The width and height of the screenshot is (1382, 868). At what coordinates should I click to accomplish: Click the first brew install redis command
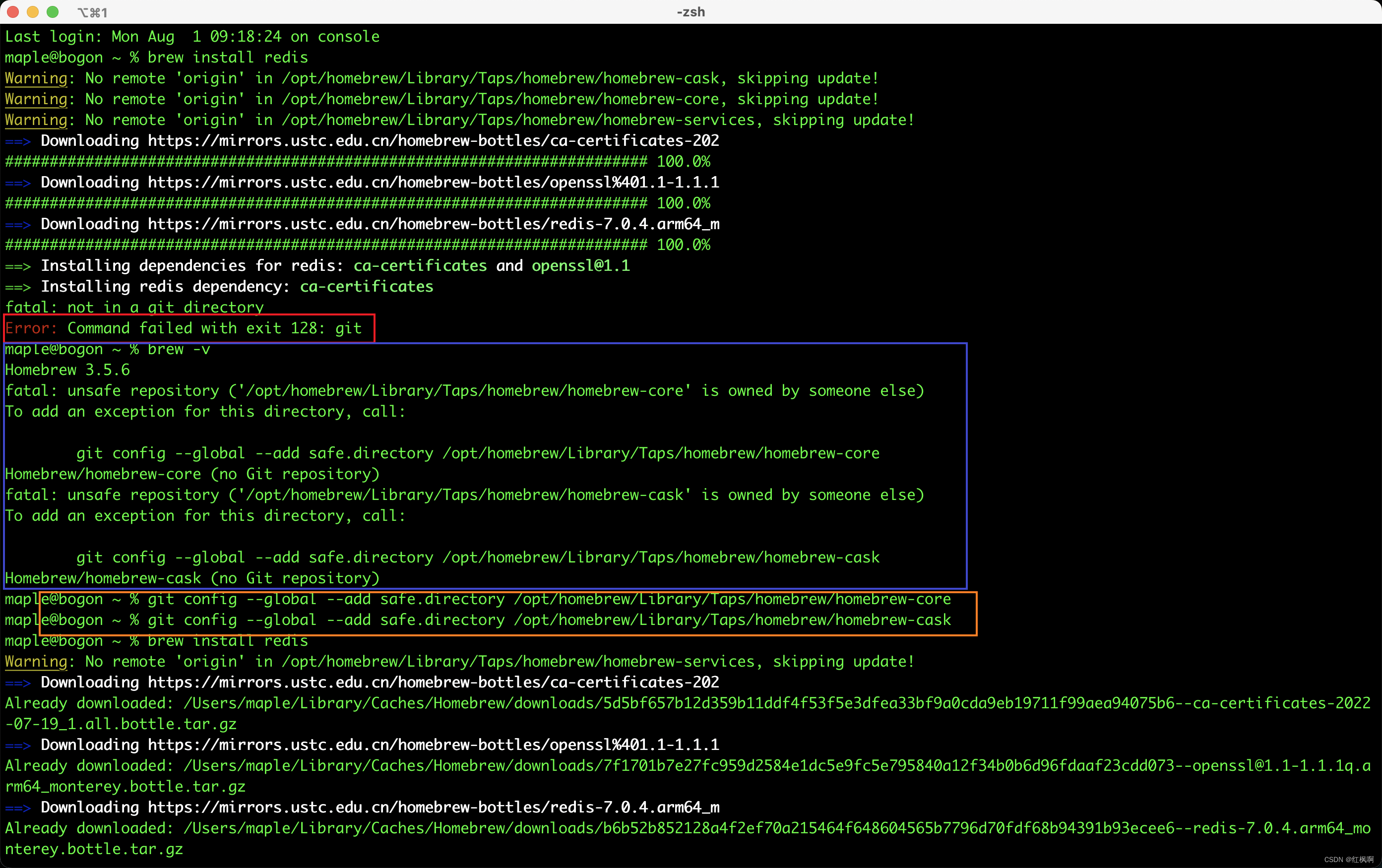(x=227, y=58)
